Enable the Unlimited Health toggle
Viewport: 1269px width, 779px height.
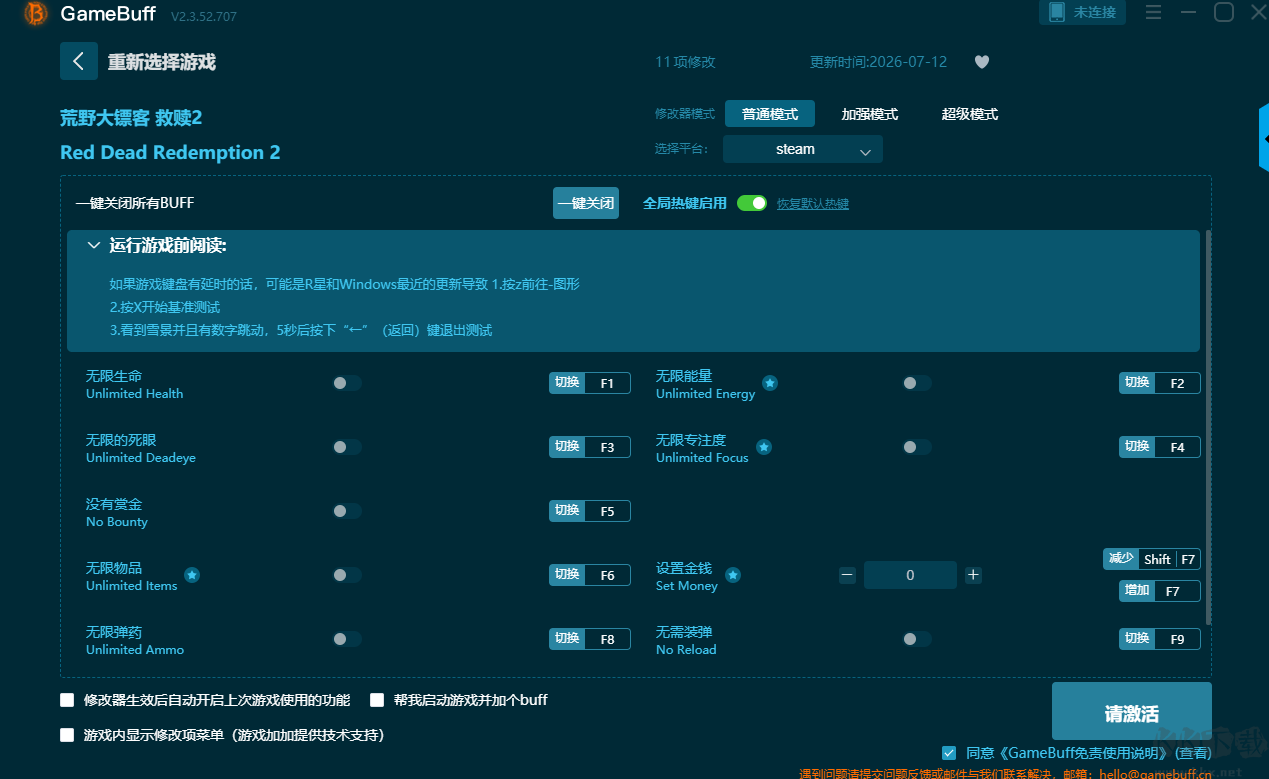tap(347, 383)
